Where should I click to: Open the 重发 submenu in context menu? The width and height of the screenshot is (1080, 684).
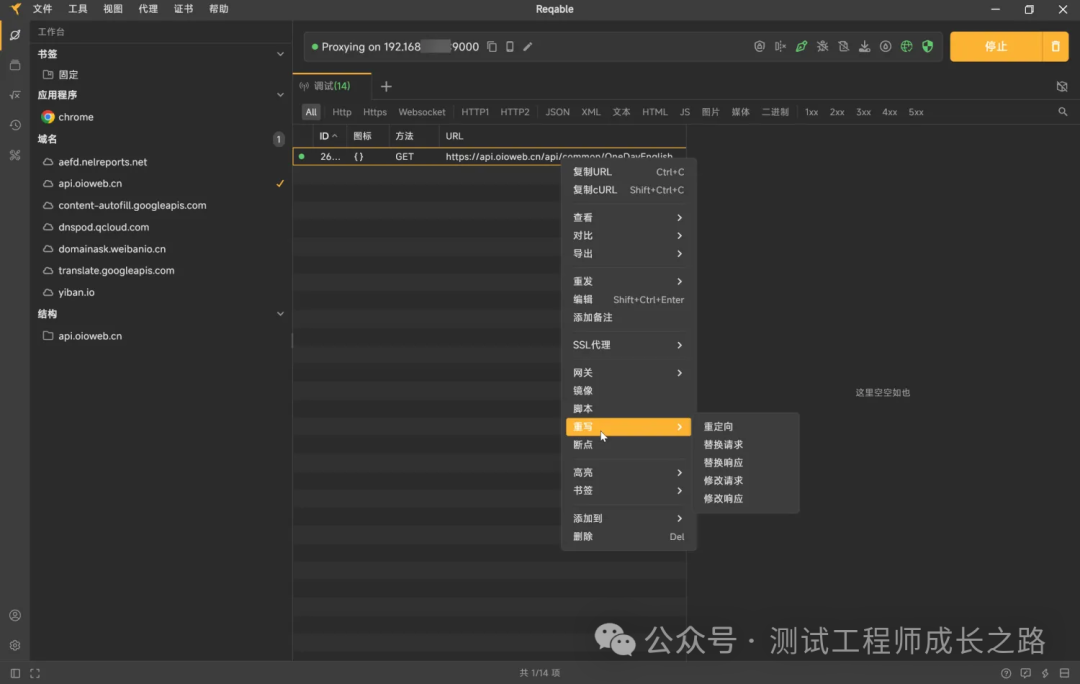628,281
